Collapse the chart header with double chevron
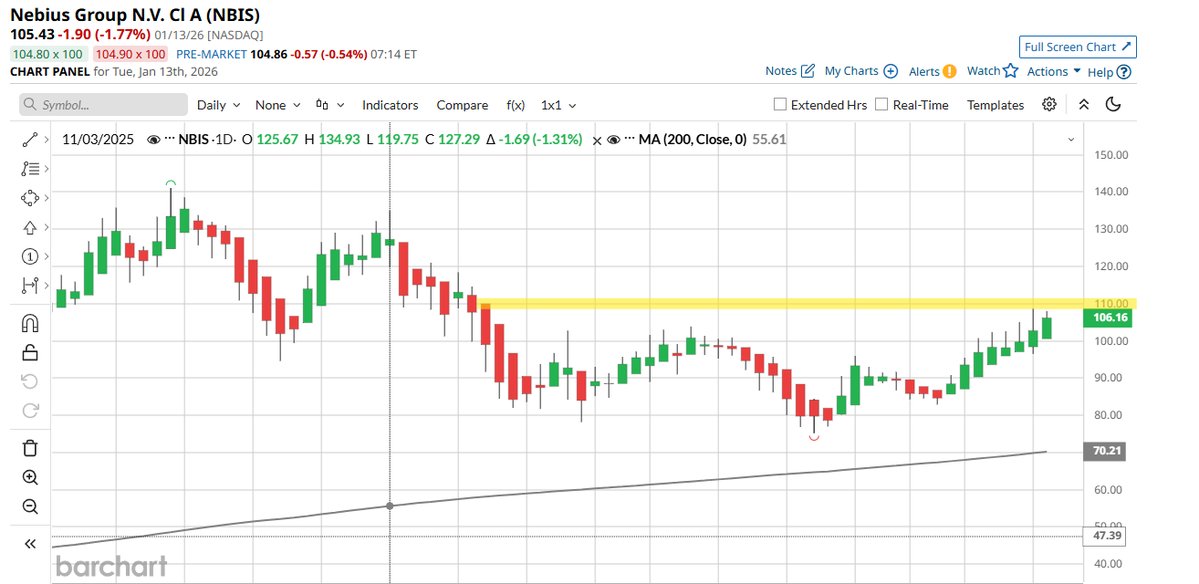This screenshot has width=1199, height=584. coord(1084,105)
